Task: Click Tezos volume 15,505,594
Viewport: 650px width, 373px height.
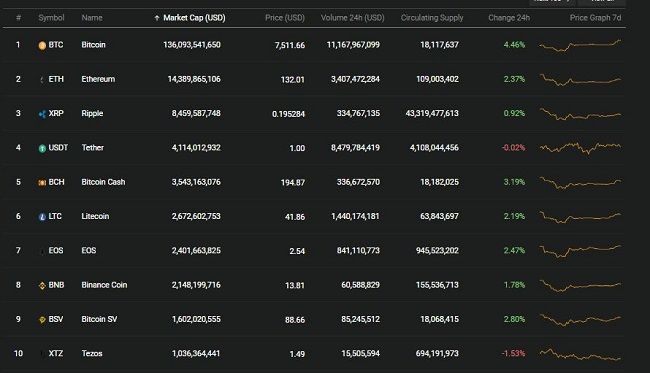Action: click(360, 354)
